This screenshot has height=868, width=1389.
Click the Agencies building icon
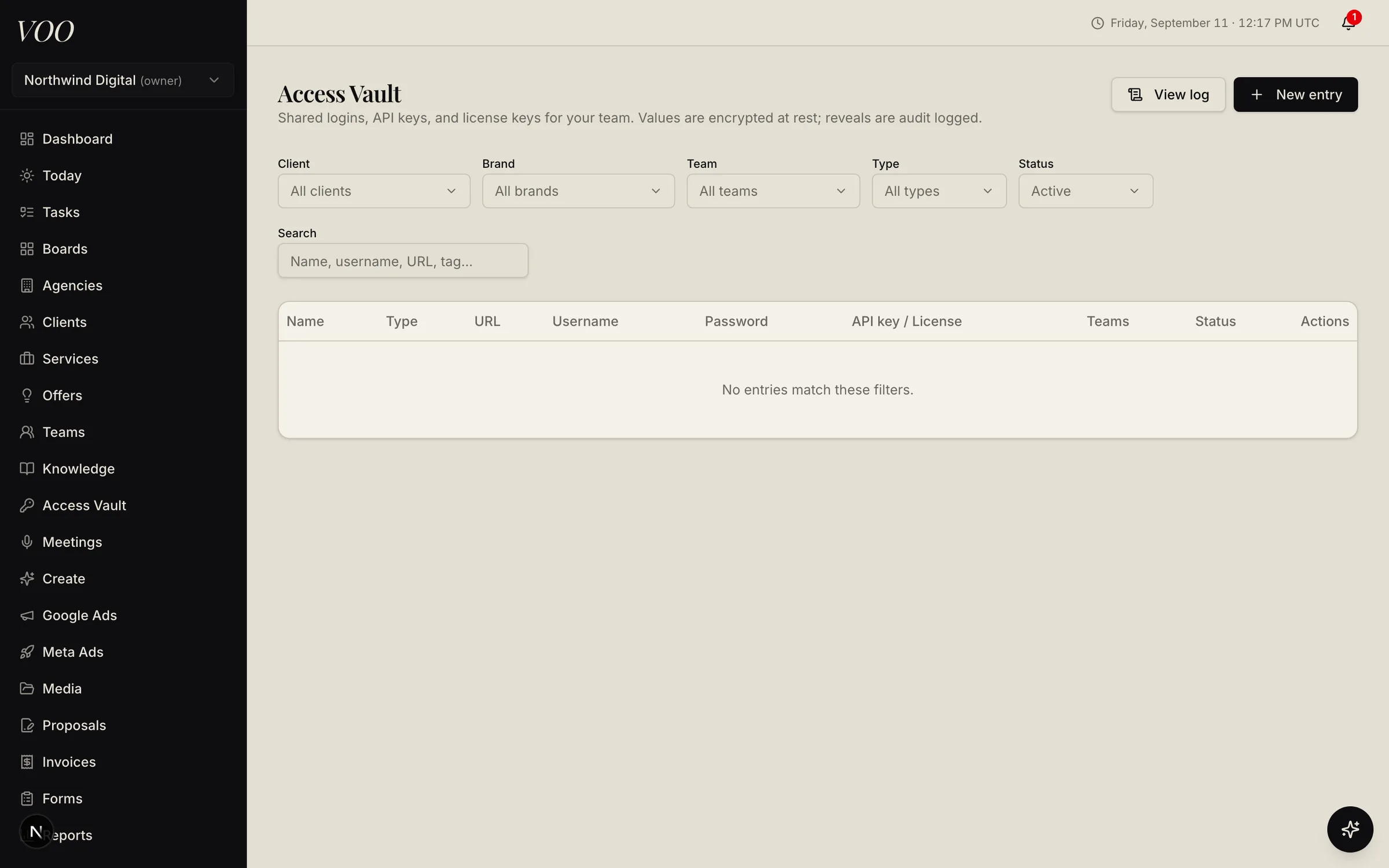[x=27, y=285]
